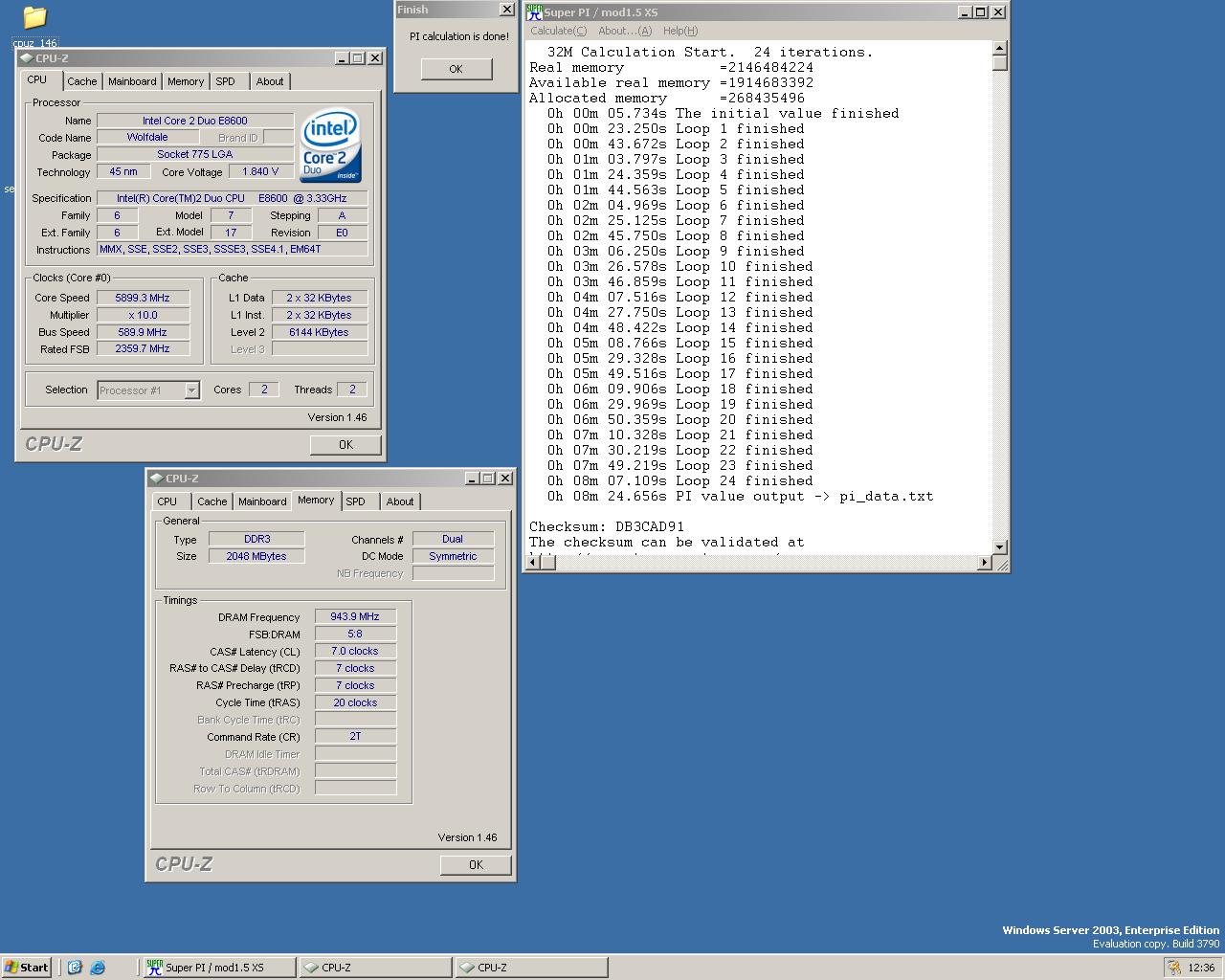Open About menu in Super PI
The image size is (1225, 980).
pyautogui.click(x=625, y=31)
